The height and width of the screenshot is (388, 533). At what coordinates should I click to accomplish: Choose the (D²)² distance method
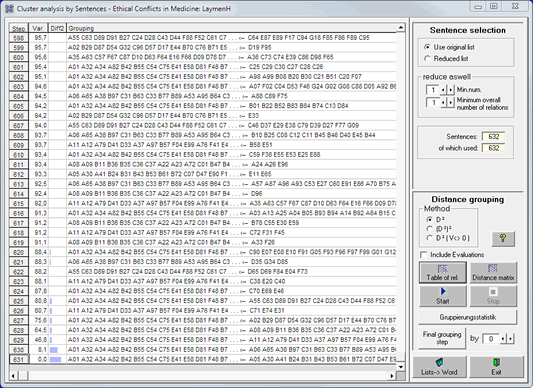[x=439, y=229]
